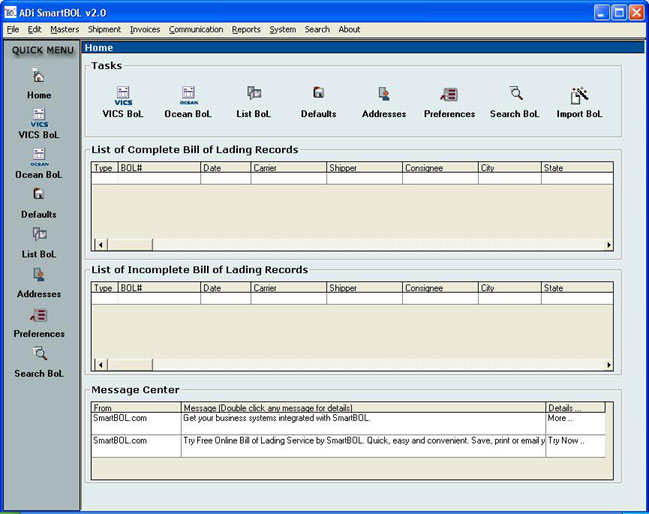The width and height of the screenshot is (649, 514).
Task: Open the Communication menu
Action: point(196,29)
